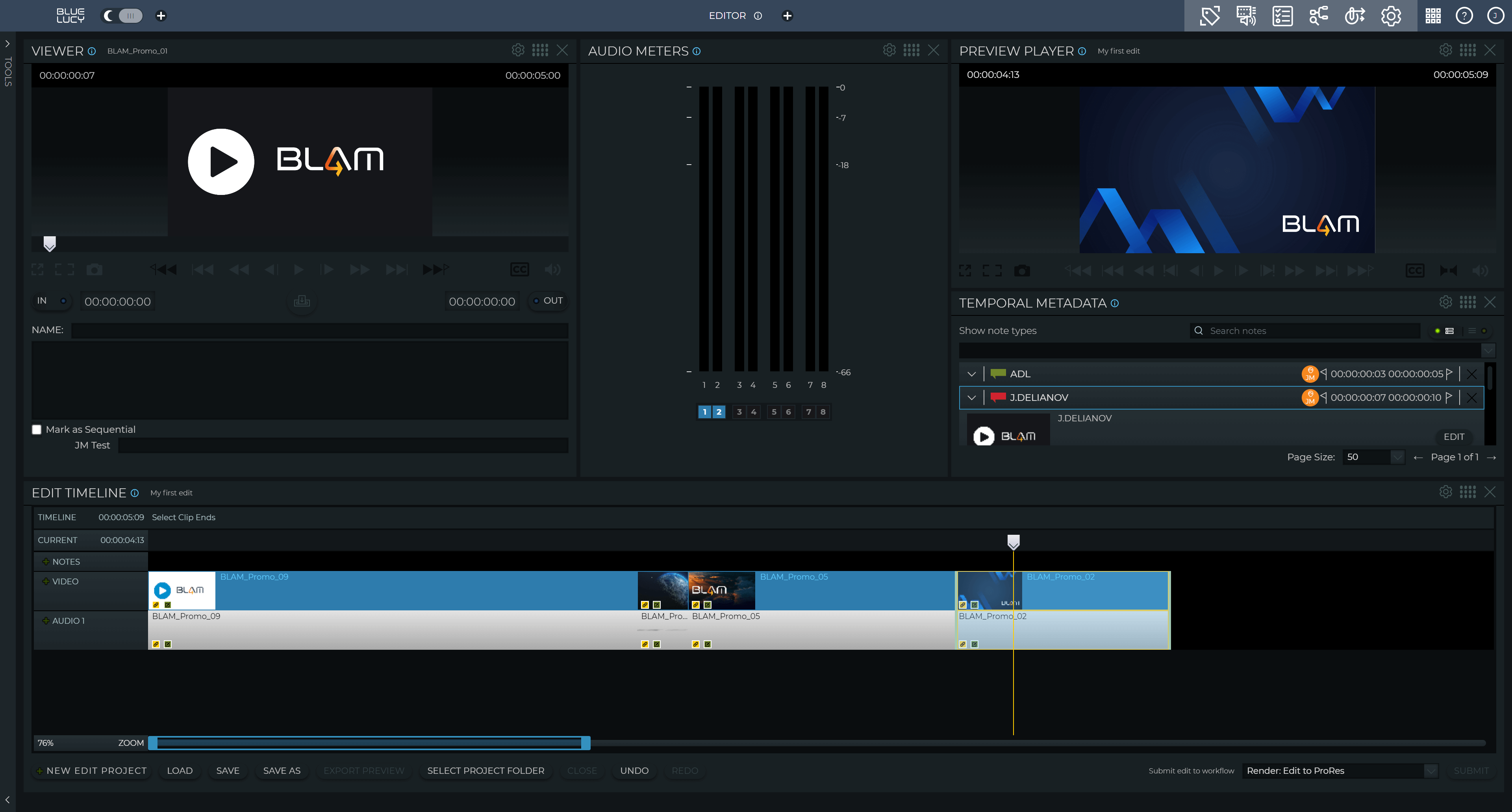Open the tags icon in top toolbar

[x=1209, y=16]
